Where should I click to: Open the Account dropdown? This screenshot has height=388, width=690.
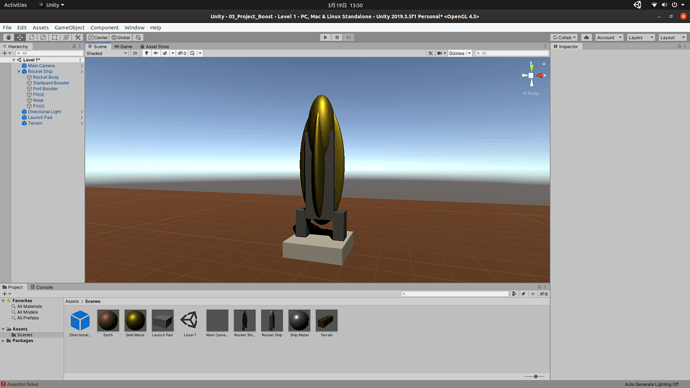click(x=609, y=37)
